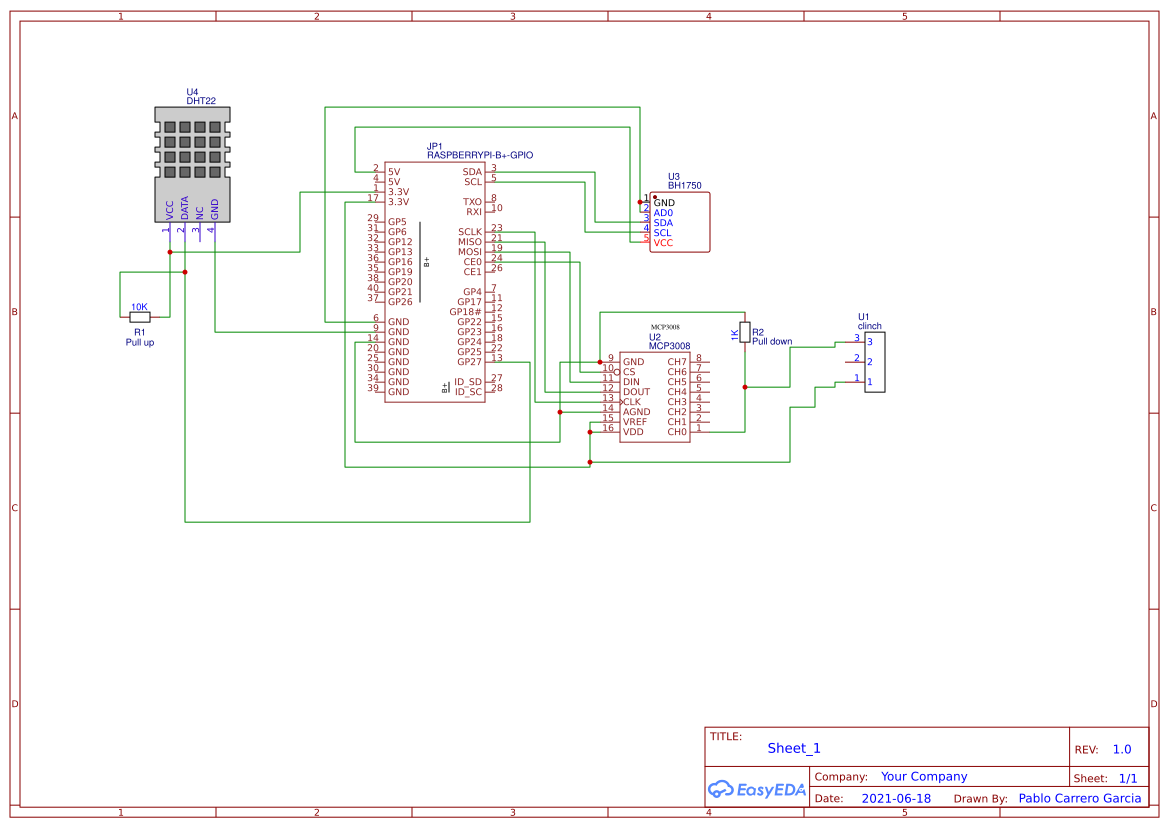1169x828 pixels.
Task: Click the Pablo Carrero Garcia drawn-by text
Action: [1081, 798]
